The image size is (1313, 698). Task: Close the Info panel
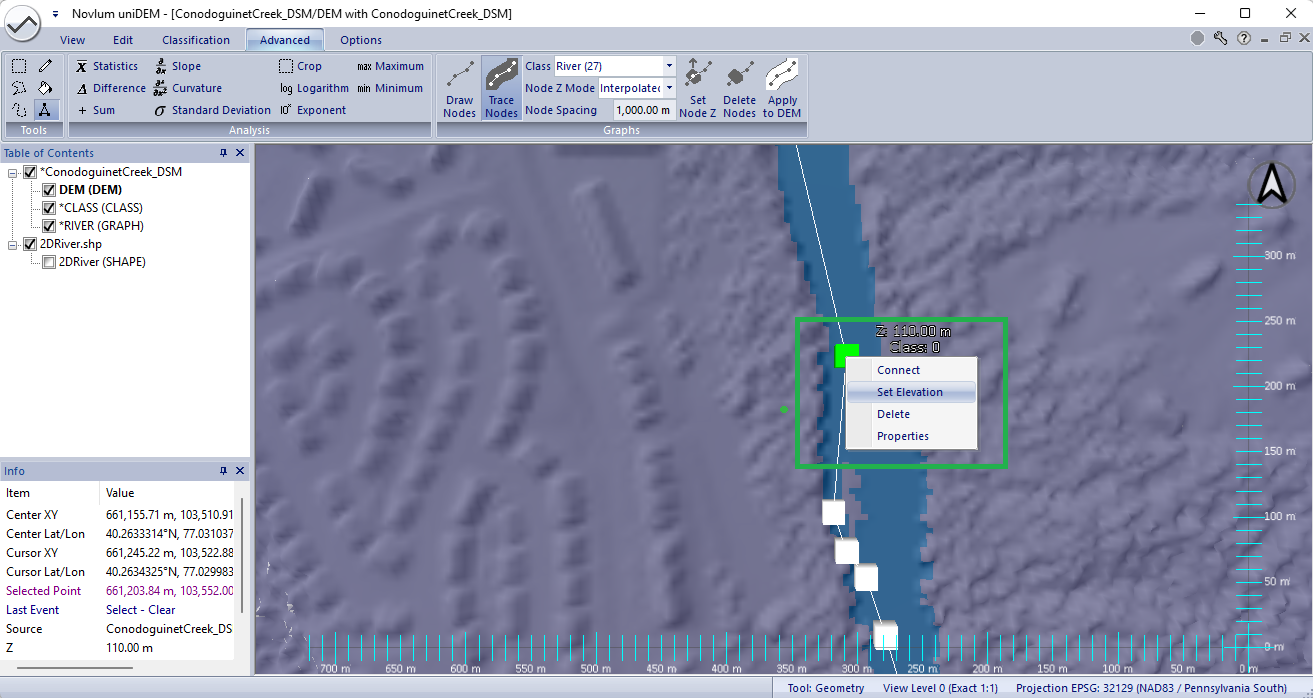(x=240, y=471)
